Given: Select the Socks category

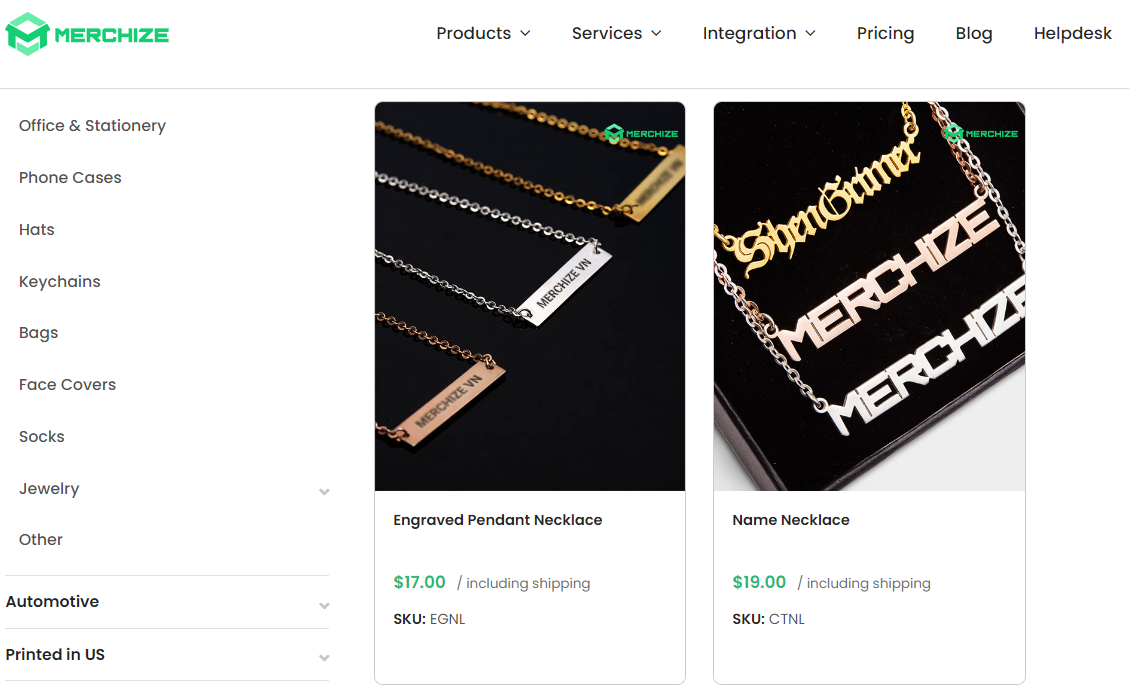Looking at the screenshot, I should coord(41,436).
